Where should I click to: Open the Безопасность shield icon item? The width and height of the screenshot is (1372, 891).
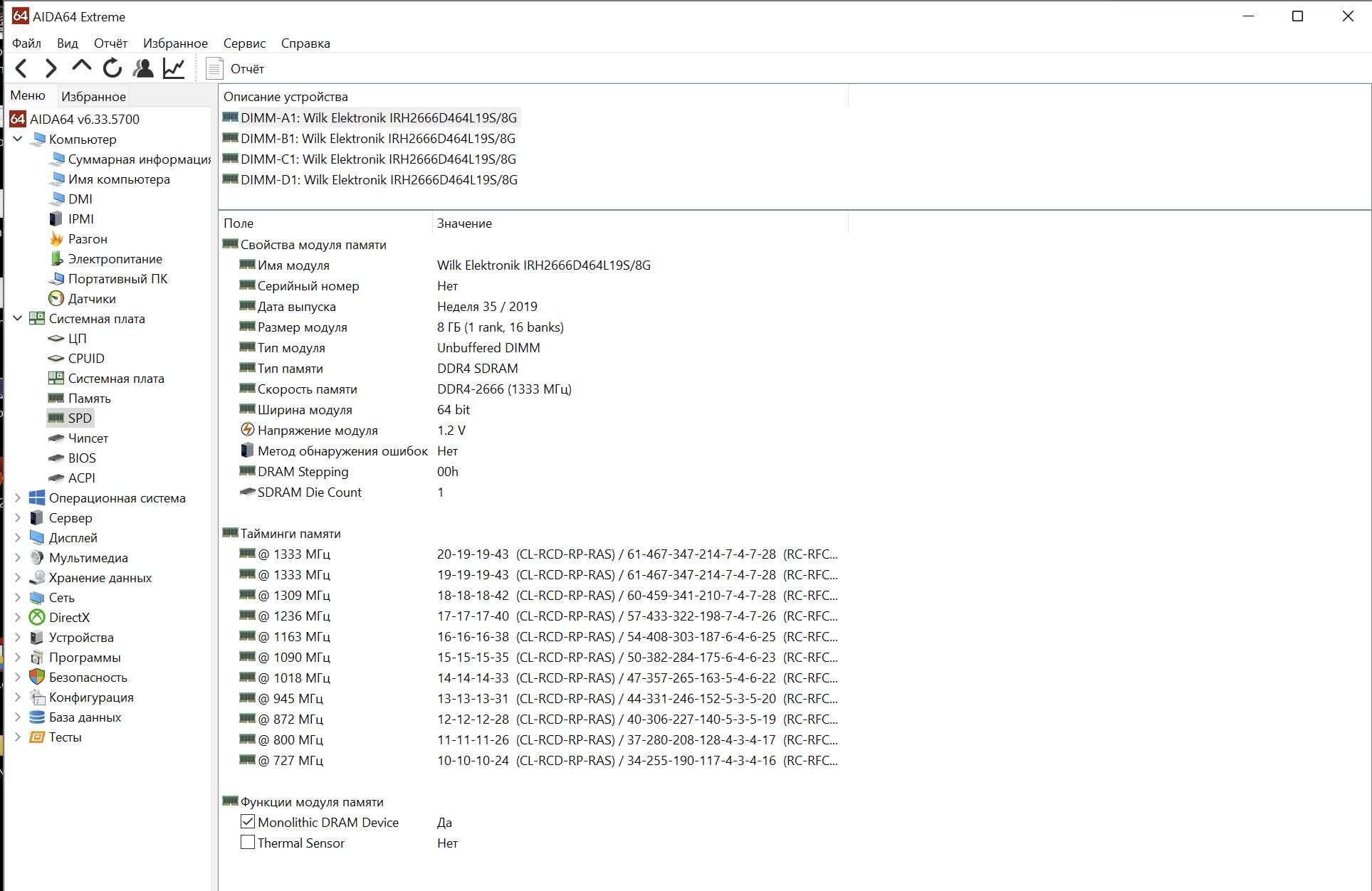(x=37, y=677)
